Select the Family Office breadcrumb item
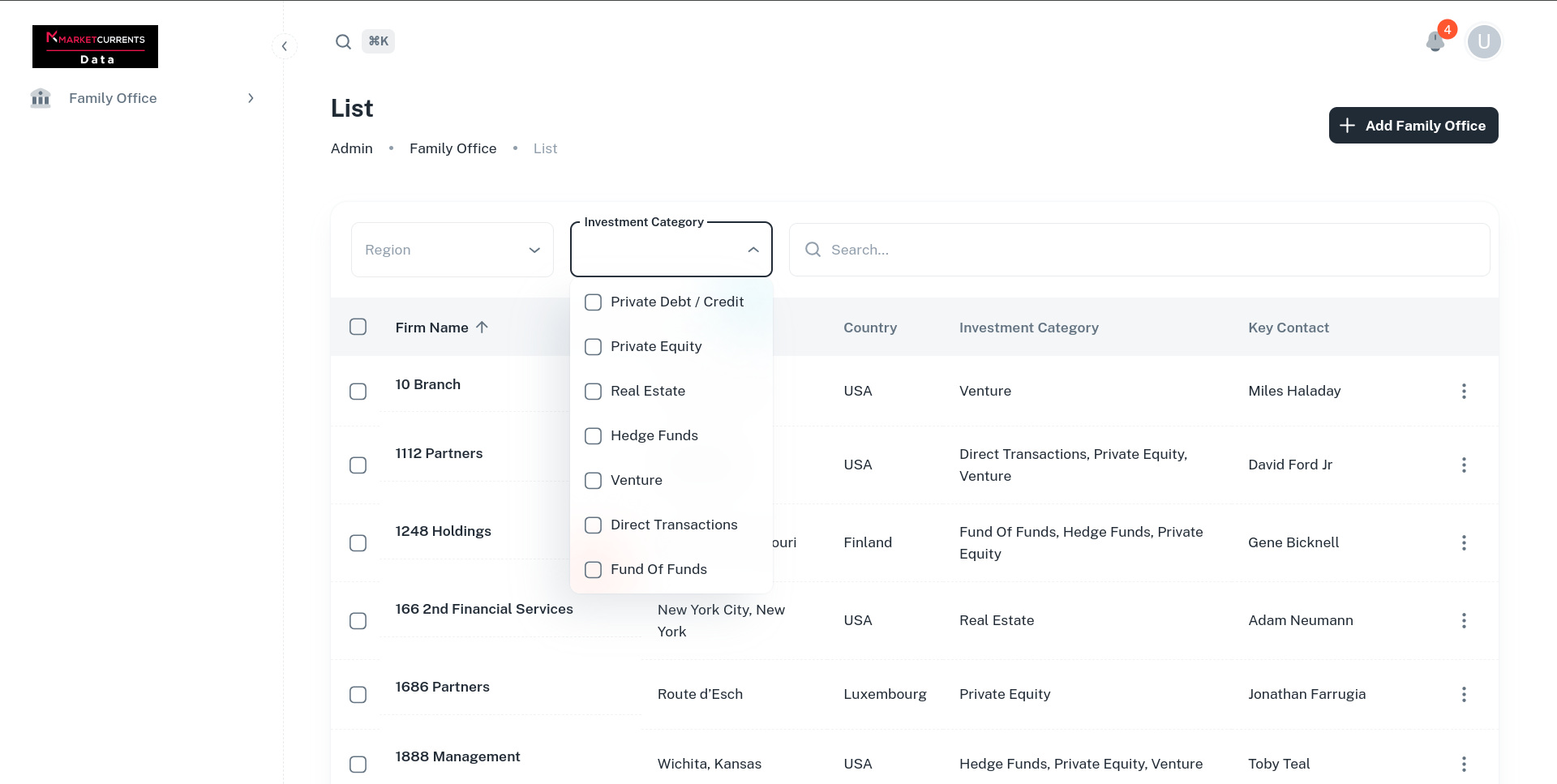Image resolution: width=1557 pixels, height=784 pixels. [x=453, y=148]
